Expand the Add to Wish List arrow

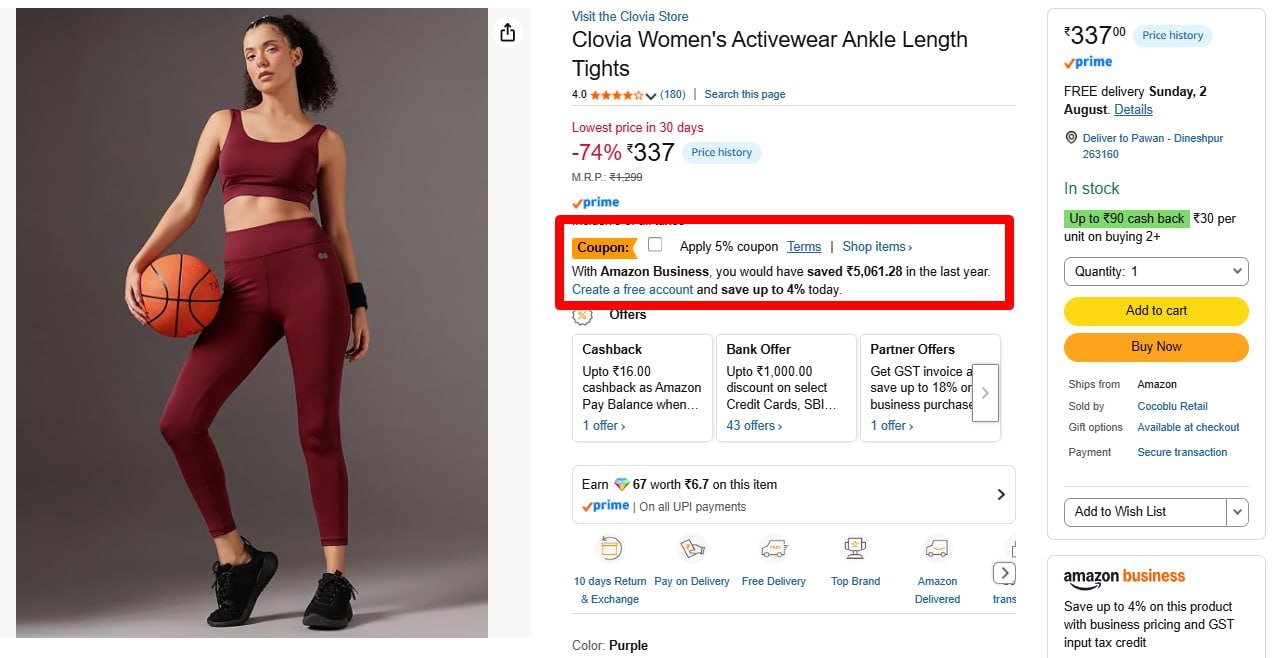(1238, 512)
